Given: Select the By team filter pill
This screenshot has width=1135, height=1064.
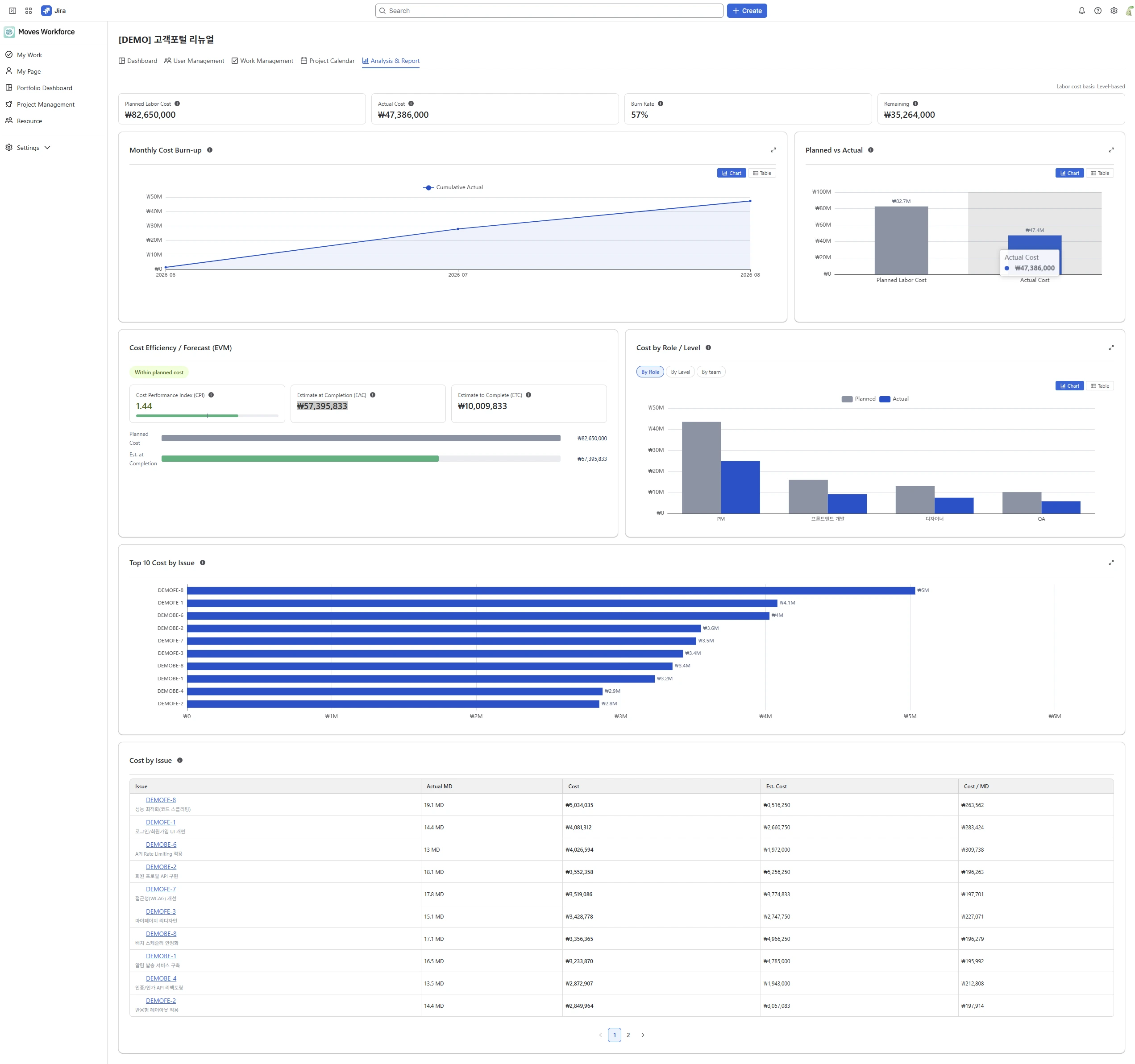Looking at the screenshot, I should (x=711, y=372).
